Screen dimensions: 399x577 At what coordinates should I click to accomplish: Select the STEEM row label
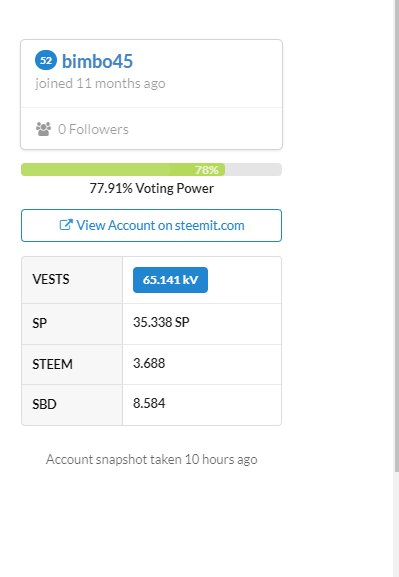click(x=52, y=364)
